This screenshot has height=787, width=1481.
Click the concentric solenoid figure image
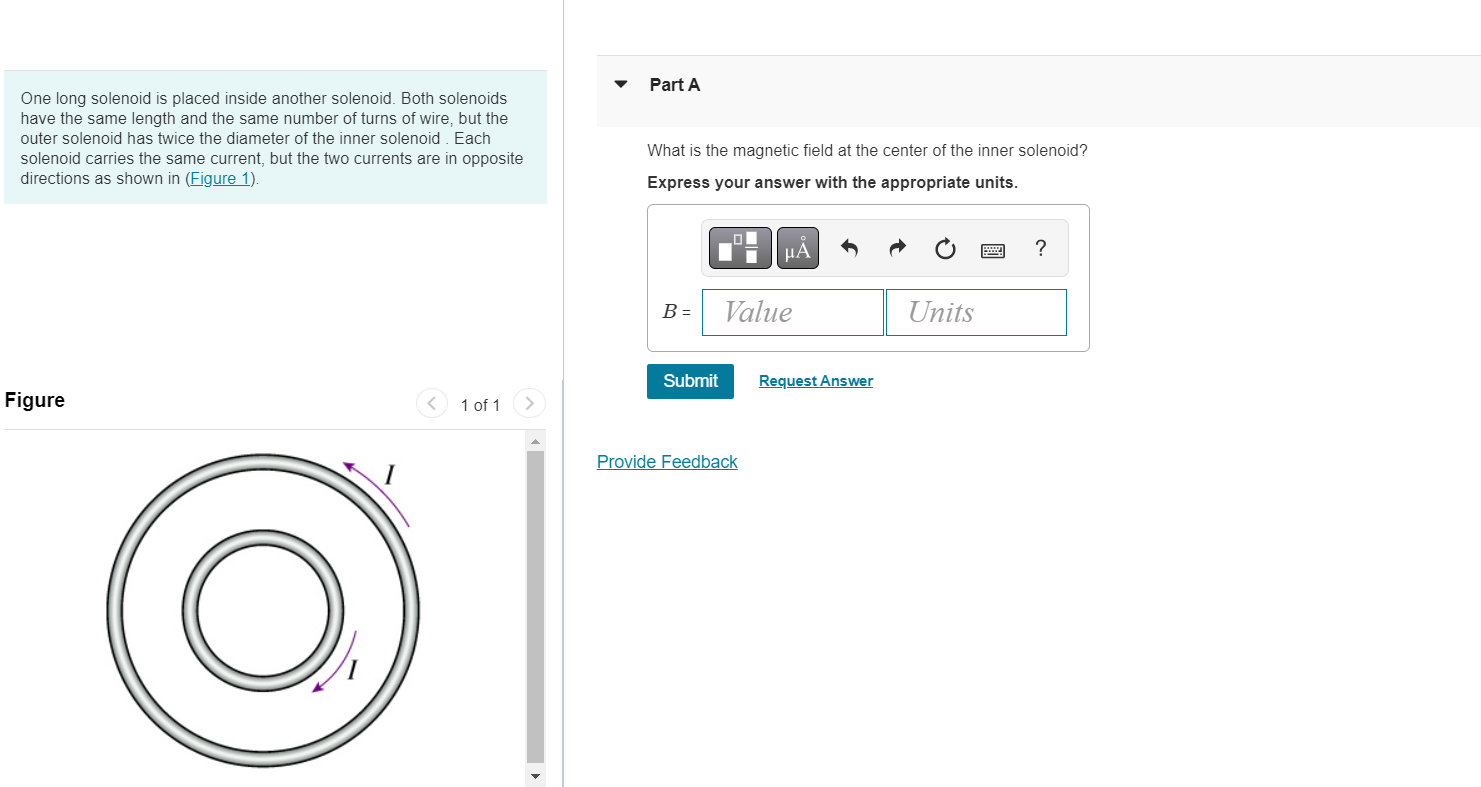coord(263,610)
